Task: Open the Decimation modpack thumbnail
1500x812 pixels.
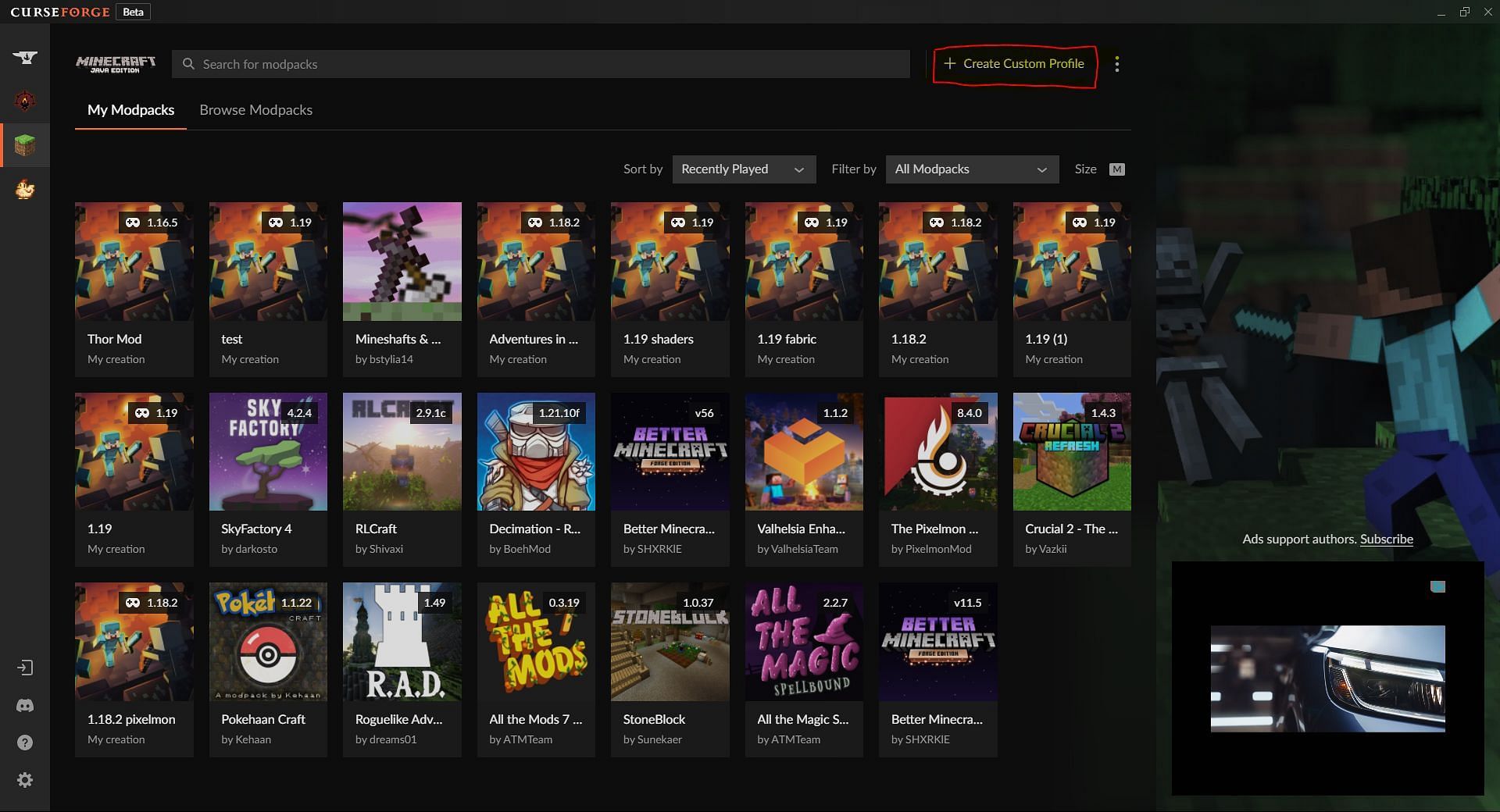Action: (x=536, y=451)
